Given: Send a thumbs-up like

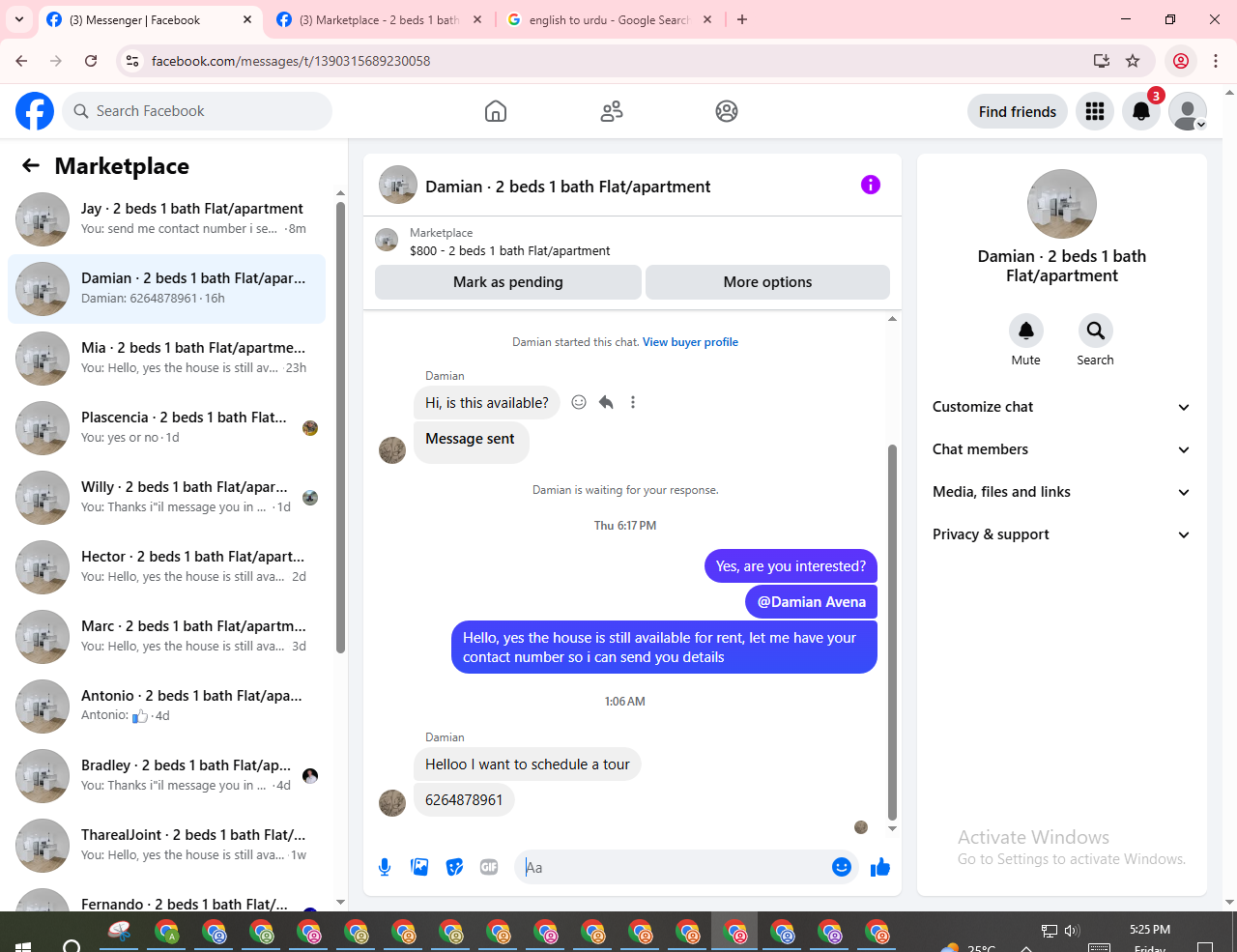Looking at the screenshot, I should point(880,867).
